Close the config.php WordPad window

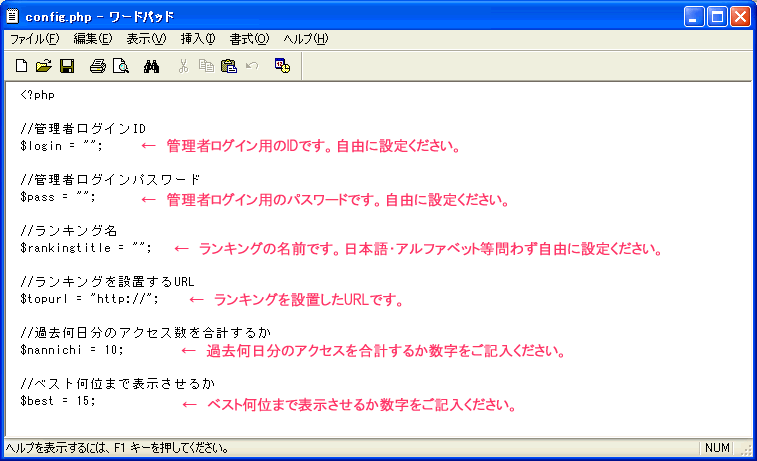point(740,17)
